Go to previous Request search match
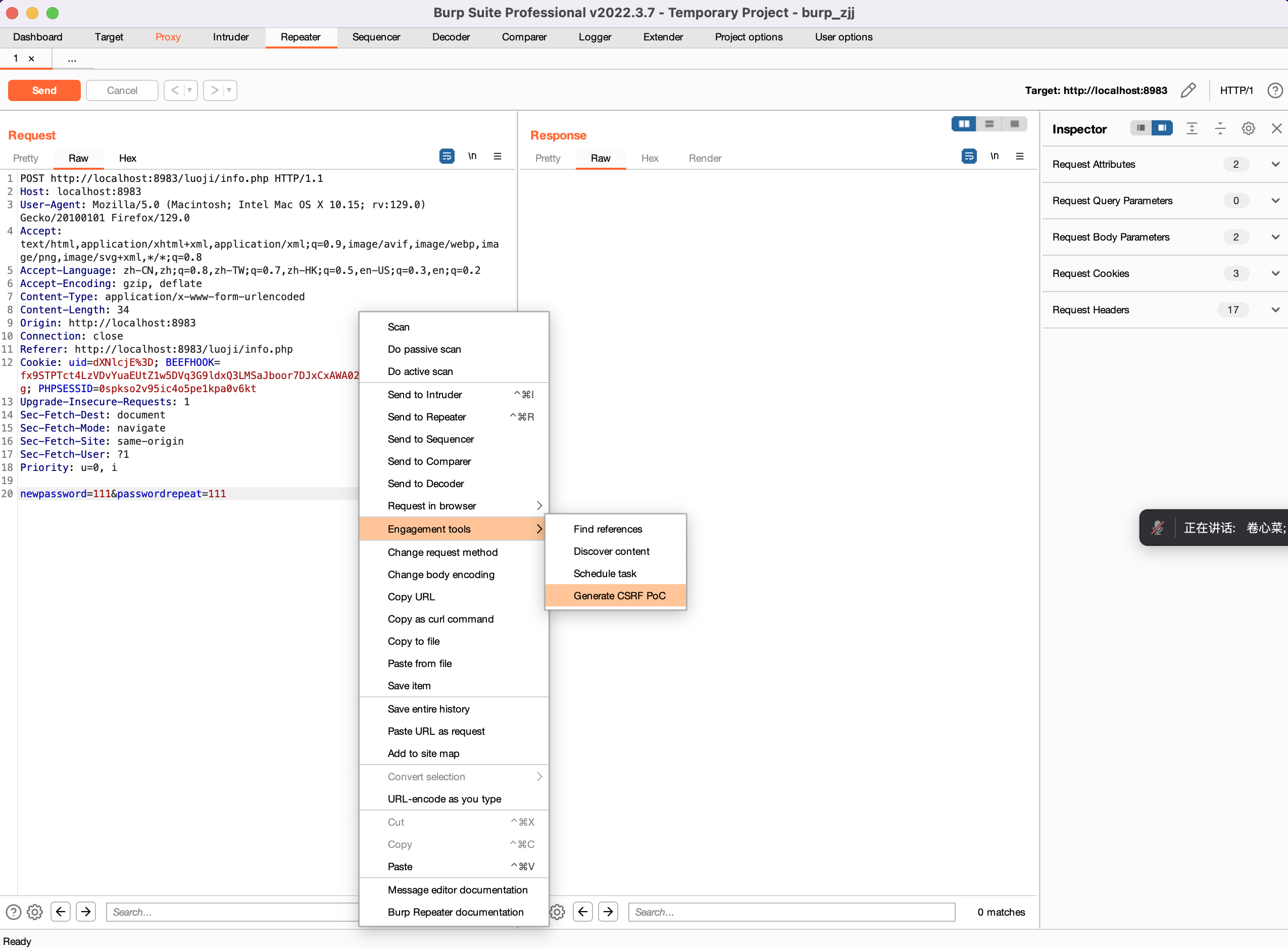This screenshot has width=1288, height=948. click(x=60, y=911)
